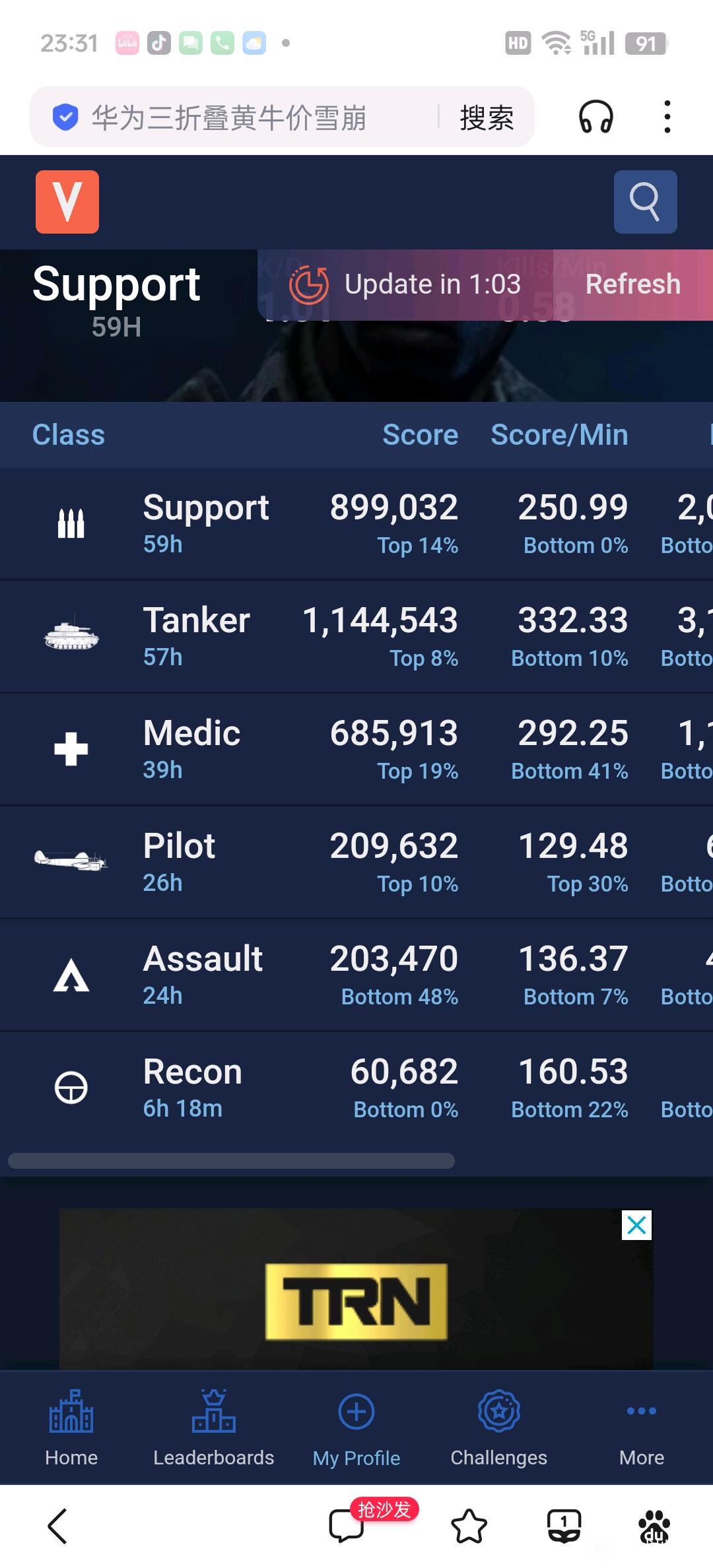Screen dimensions: 713x1568
Task: Open the browser tabs counter
Action: (564, 1526)
